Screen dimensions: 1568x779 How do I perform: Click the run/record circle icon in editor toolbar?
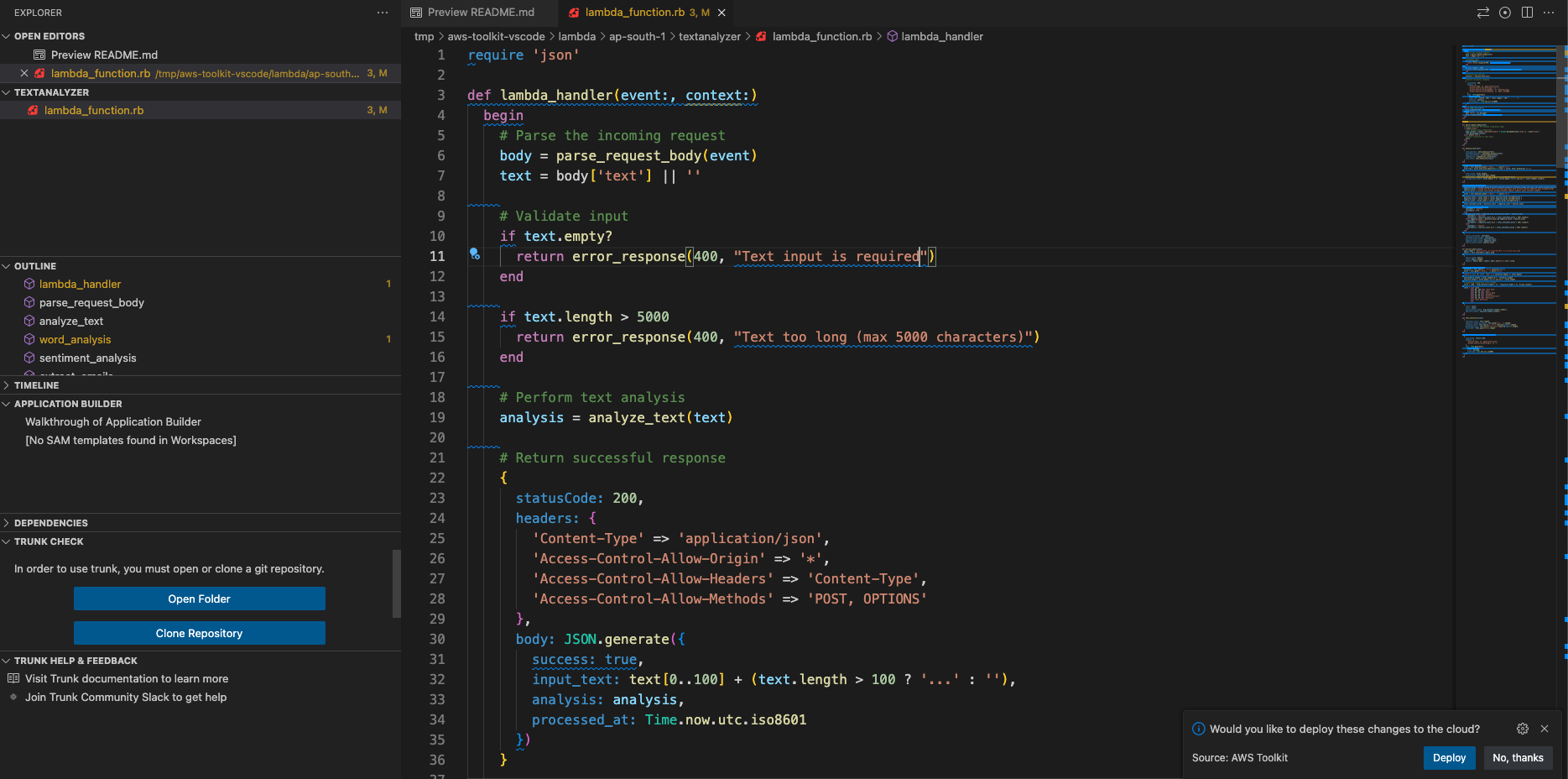[1505, 13]
